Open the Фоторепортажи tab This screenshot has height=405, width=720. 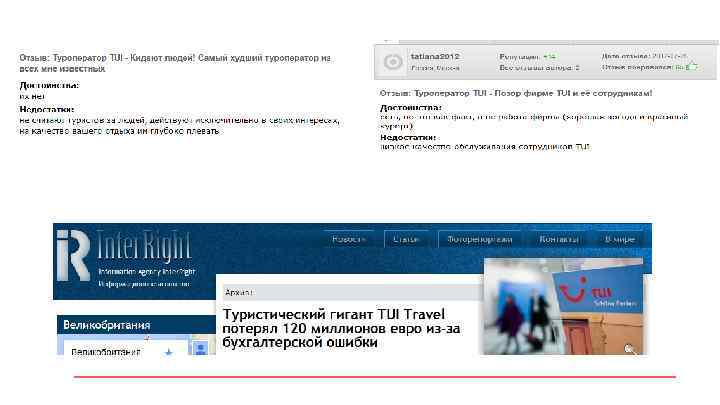pos(479,239)
